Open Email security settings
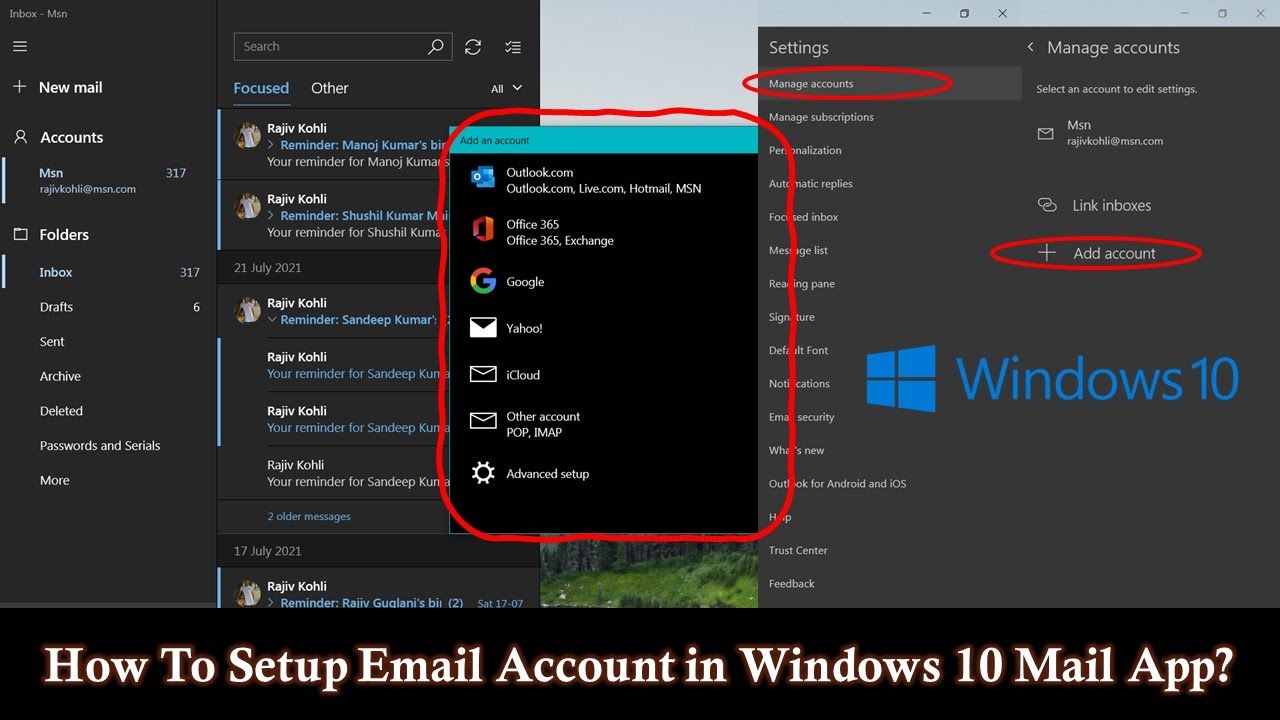 (x=801, y=417)
